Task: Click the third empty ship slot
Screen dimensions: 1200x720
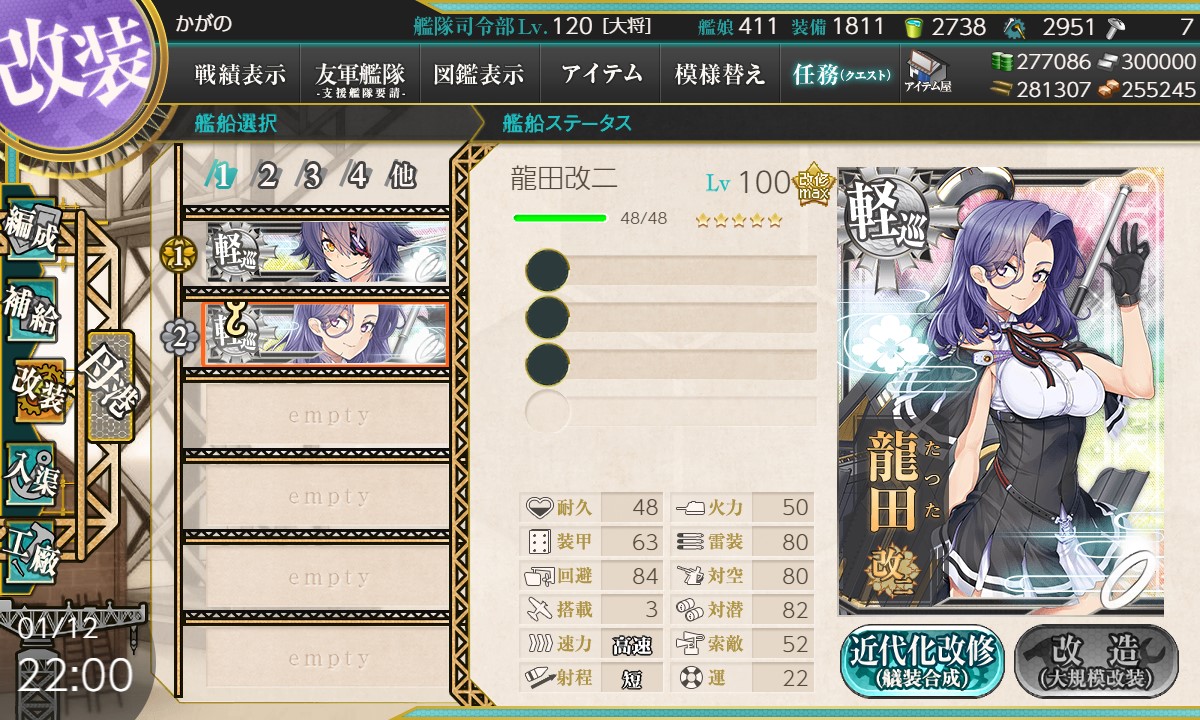Action: [x=327, y=578]
